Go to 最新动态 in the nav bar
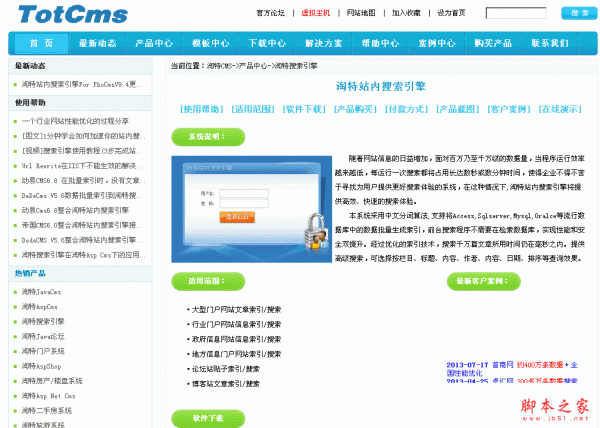This screenshot has height=428, width=600. point(98,43)
